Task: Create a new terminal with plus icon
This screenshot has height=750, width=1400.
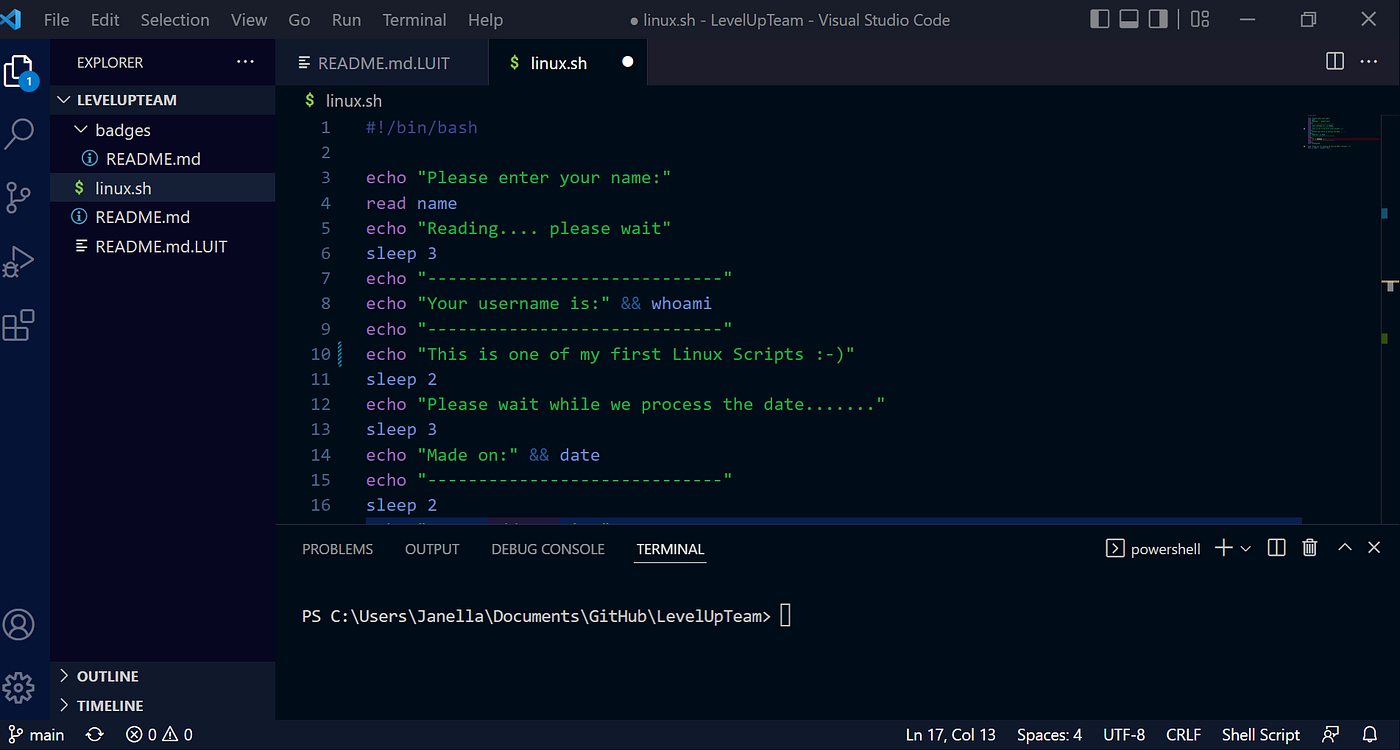Action: pyautogui.click(x=1223, y=547)
